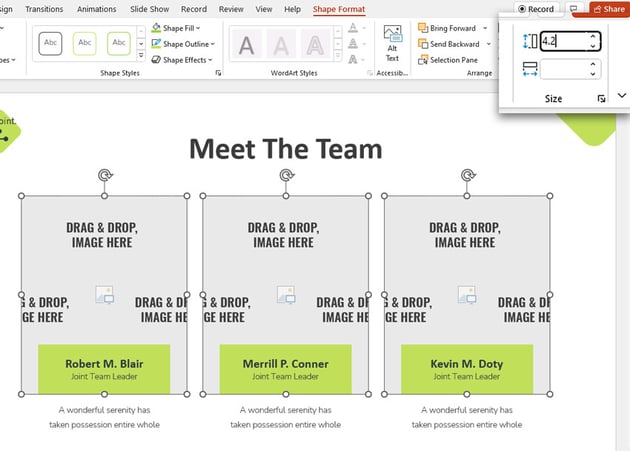The height and width of the screenshot is (451, 630).
Task: Collapse the ribbon with chevron arrow
Action: click(621, 96)
